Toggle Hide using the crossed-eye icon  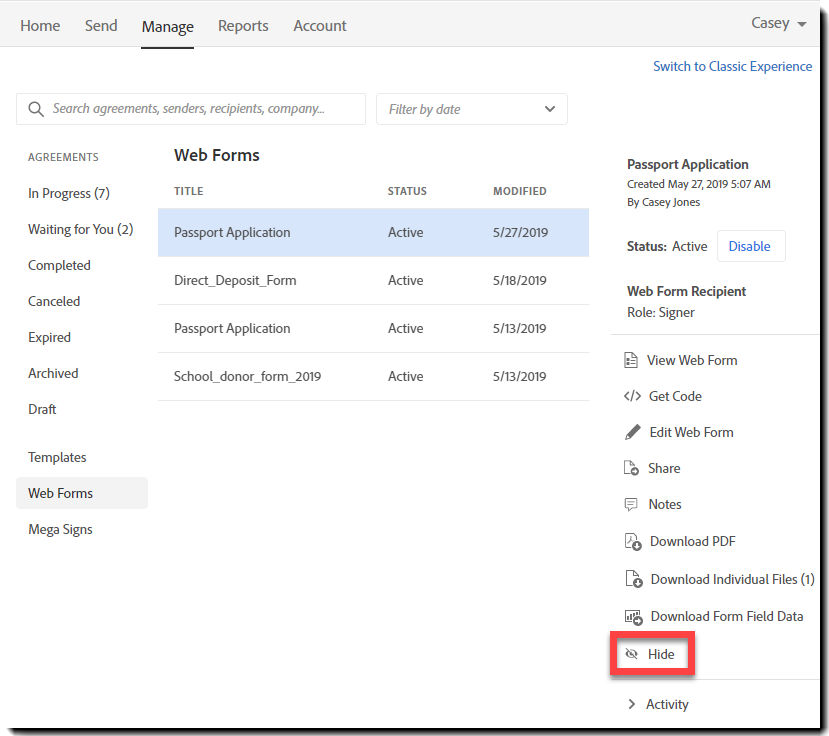pos(631,654)
